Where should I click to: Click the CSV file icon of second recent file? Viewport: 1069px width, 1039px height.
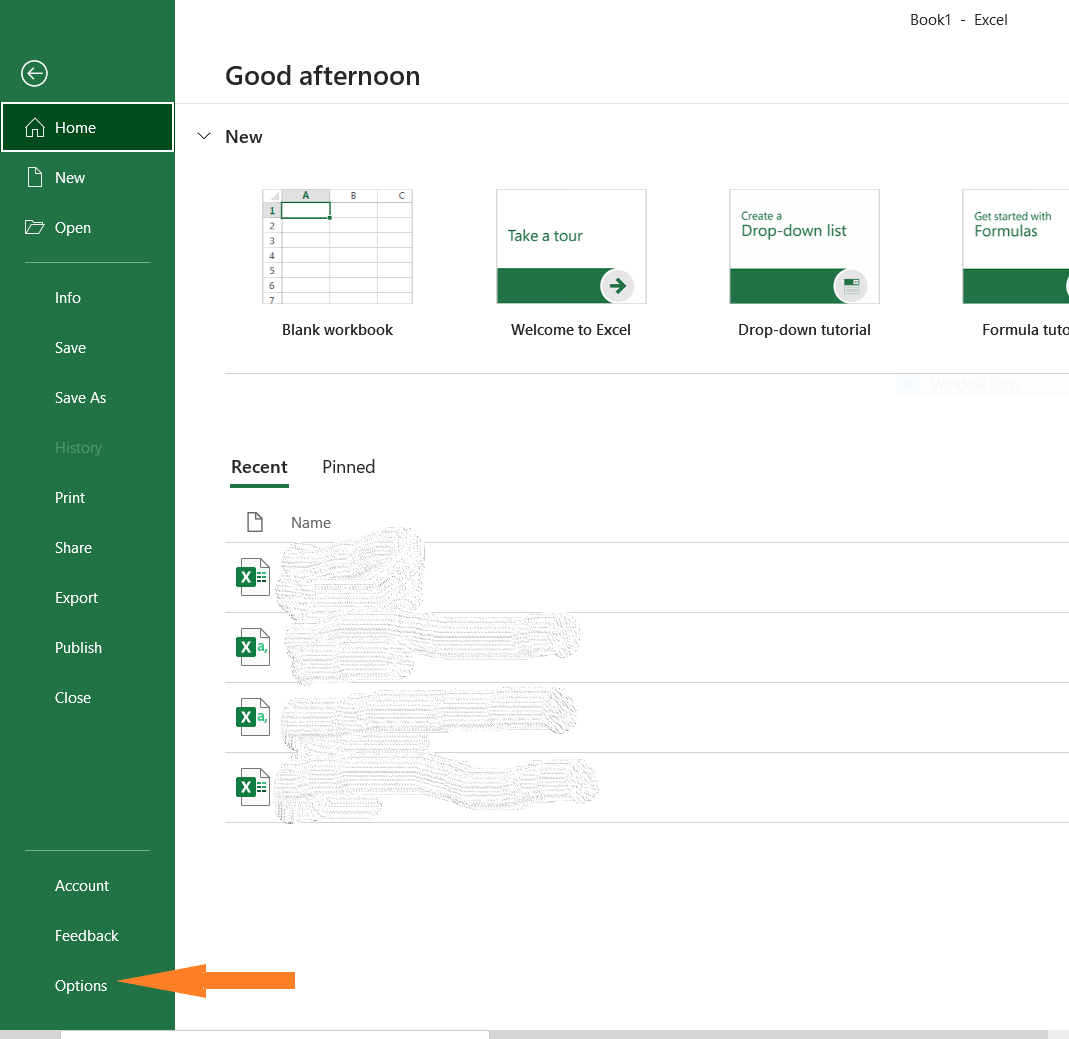coord(253,647)
